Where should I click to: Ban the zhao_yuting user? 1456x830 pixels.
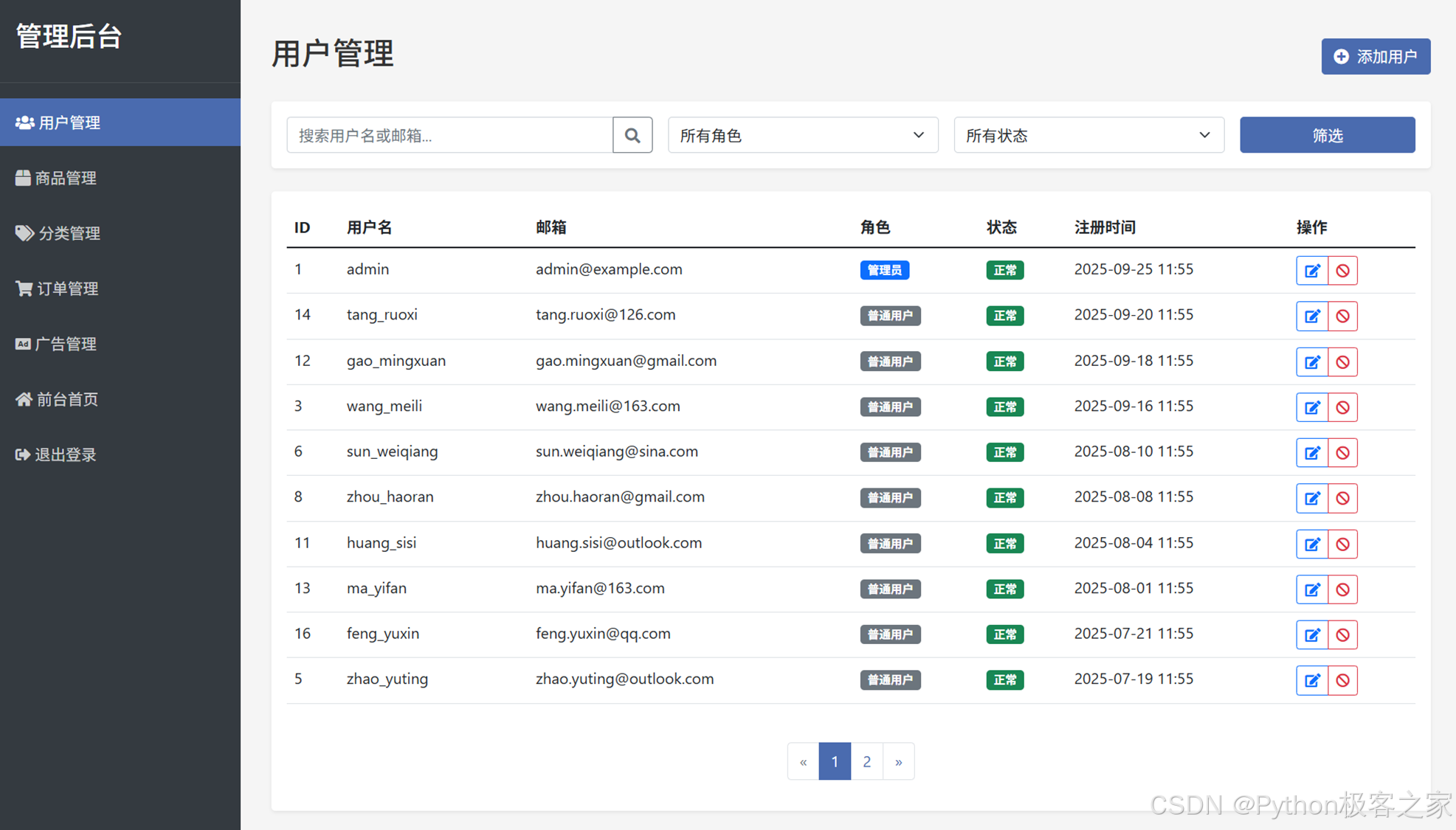coord(1342,680)
